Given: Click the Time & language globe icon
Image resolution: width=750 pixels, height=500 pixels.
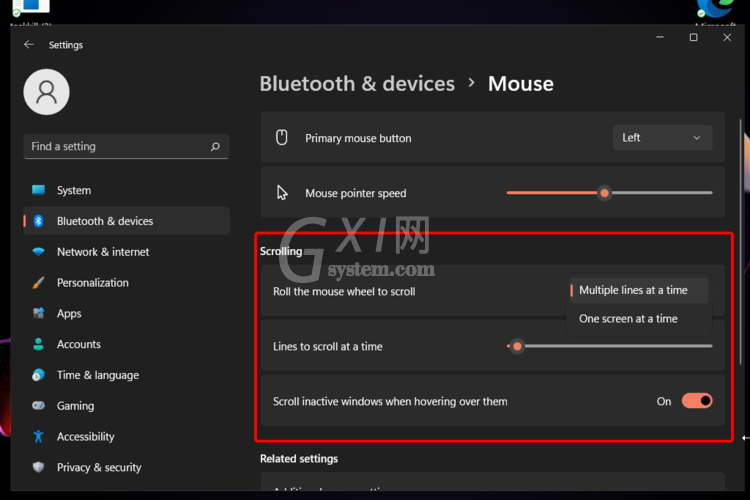Looking at the screenshot, I should coord(38,375).
